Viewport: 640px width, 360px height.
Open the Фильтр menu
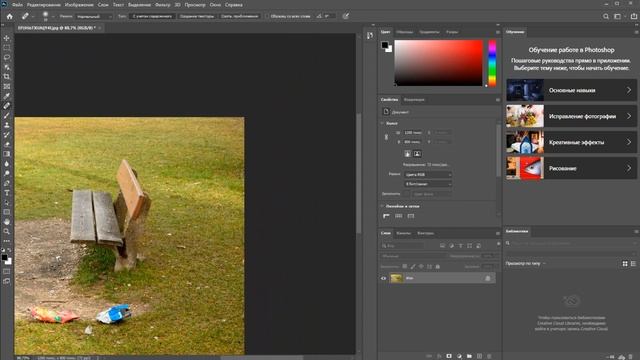coord(162,5)
